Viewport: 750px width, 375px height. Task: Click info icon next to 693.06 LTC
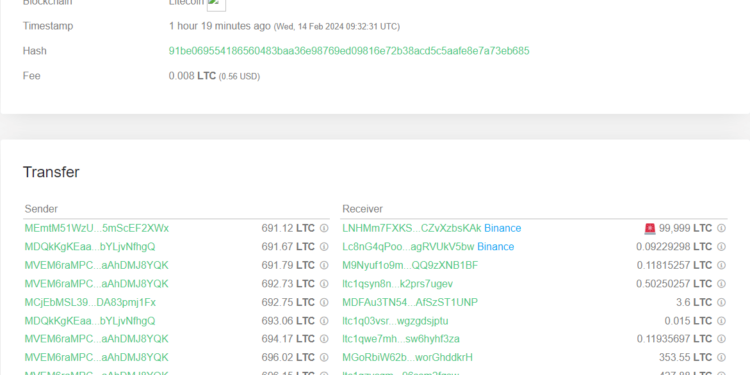pyautogui.click(x=324, y=320)
